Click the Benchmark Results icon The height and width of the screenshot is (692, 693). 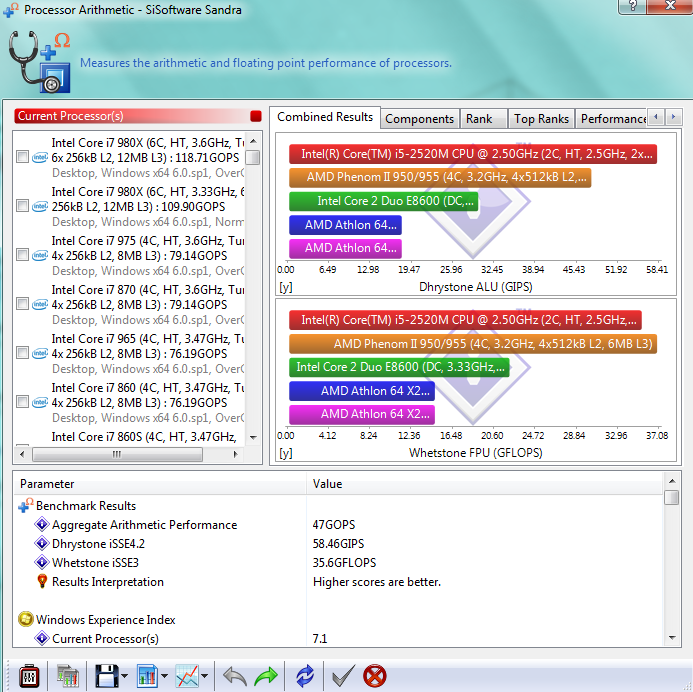[x=26, y=505]
